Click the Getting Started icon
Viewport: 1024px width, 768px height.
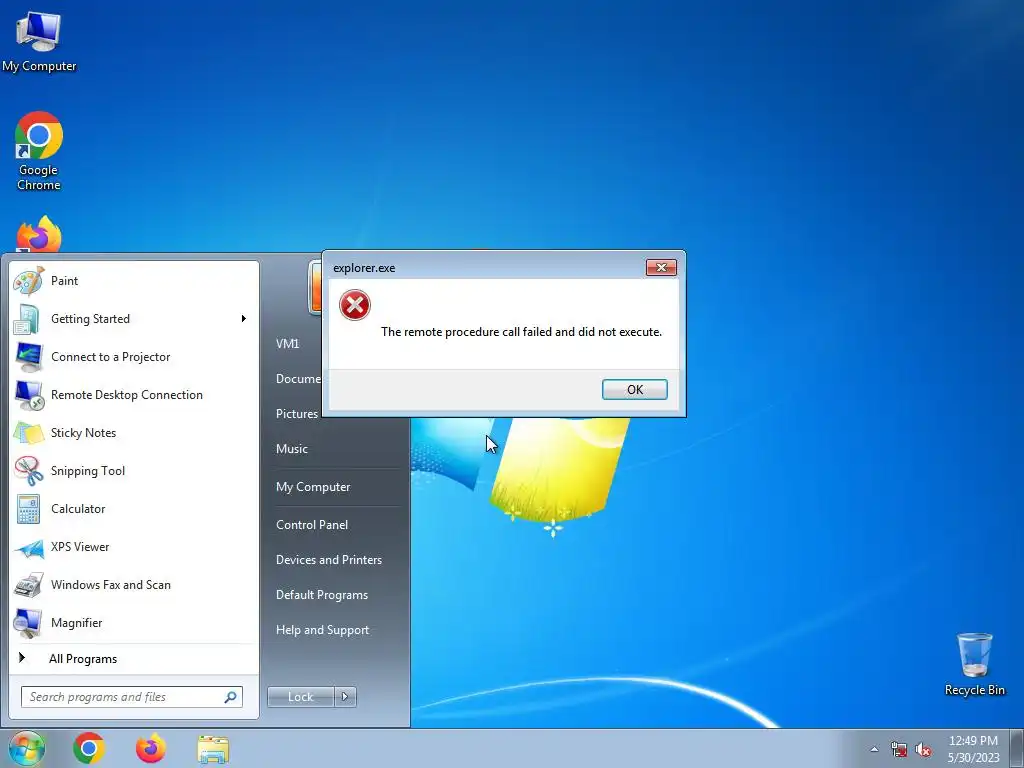coord(28,319)
